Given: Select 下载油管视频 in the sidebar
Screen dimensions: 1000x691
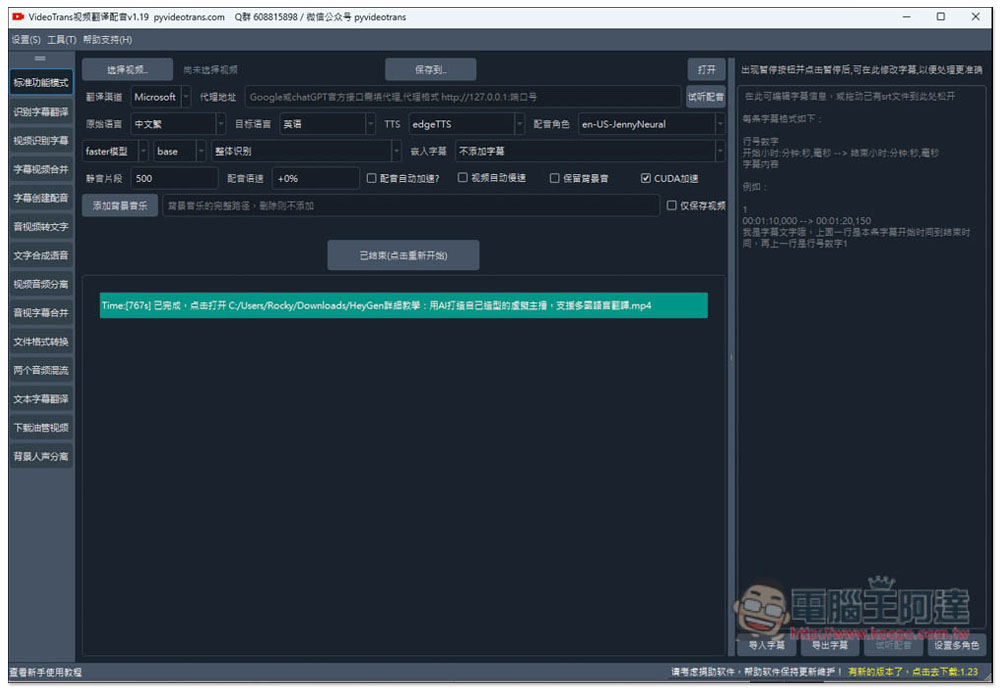Looking at the screenshot, I should pos(41,427).
